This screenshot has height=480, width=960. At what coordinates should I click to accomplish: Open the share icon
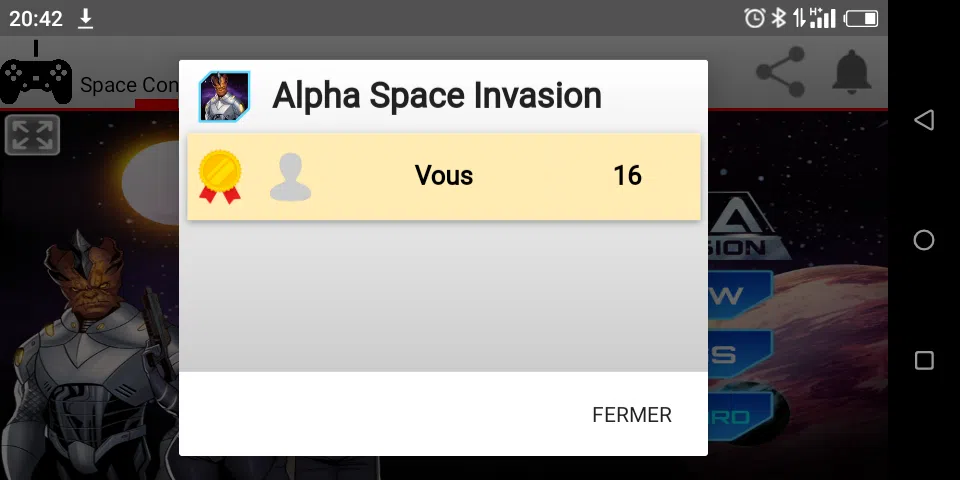click(x=780, y=72)
